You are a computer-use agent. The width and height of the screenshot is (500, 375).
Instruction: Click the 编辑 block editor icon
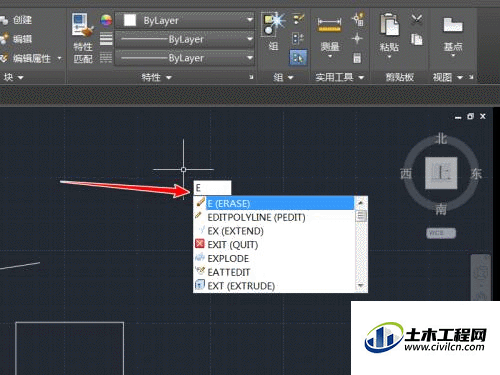tap(4, 39)
